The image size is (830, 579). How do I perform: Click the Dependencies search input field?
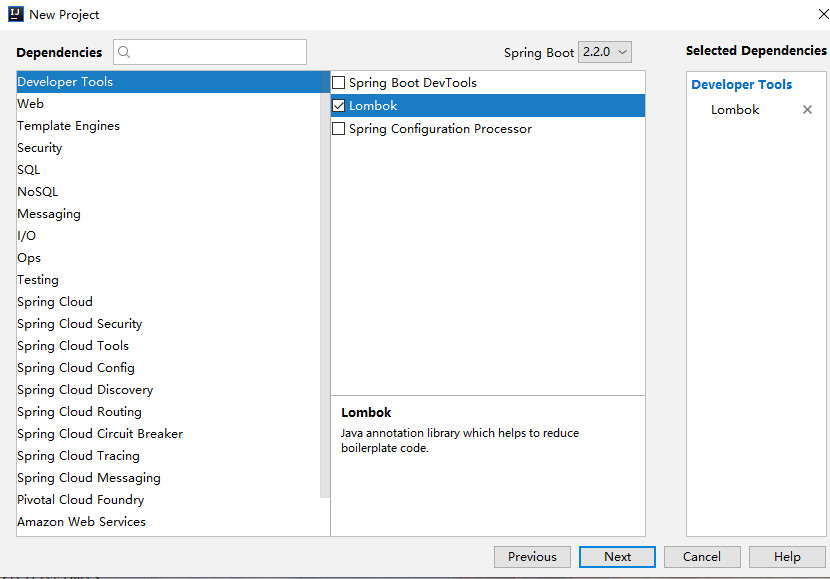pyautogui.click(x=210, y=52)
